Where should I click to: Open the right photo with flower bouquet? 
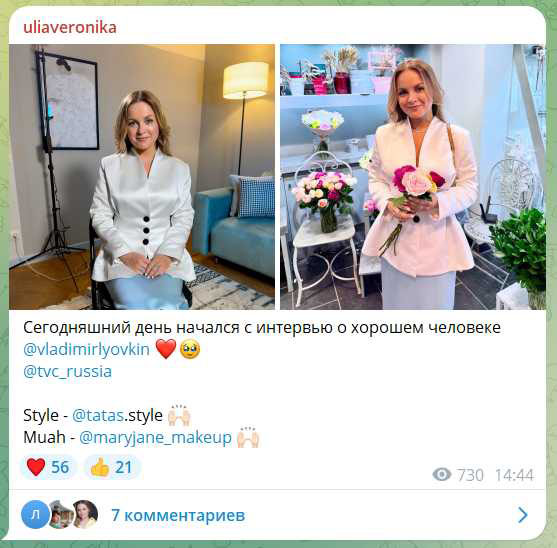[x=413, y=177]
